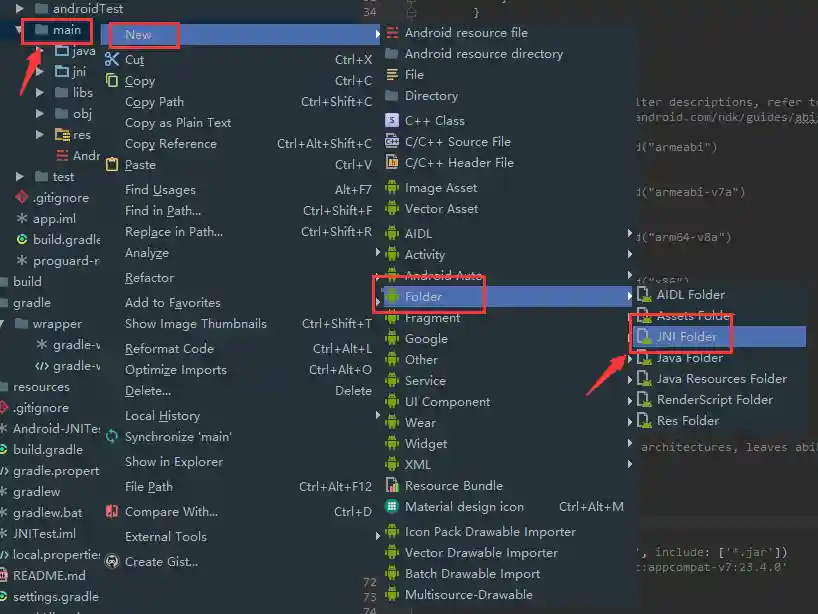This screenshot has width=818, height=614.
Task: Click the C/C++ Source File icon
Action: click(392, 141)
